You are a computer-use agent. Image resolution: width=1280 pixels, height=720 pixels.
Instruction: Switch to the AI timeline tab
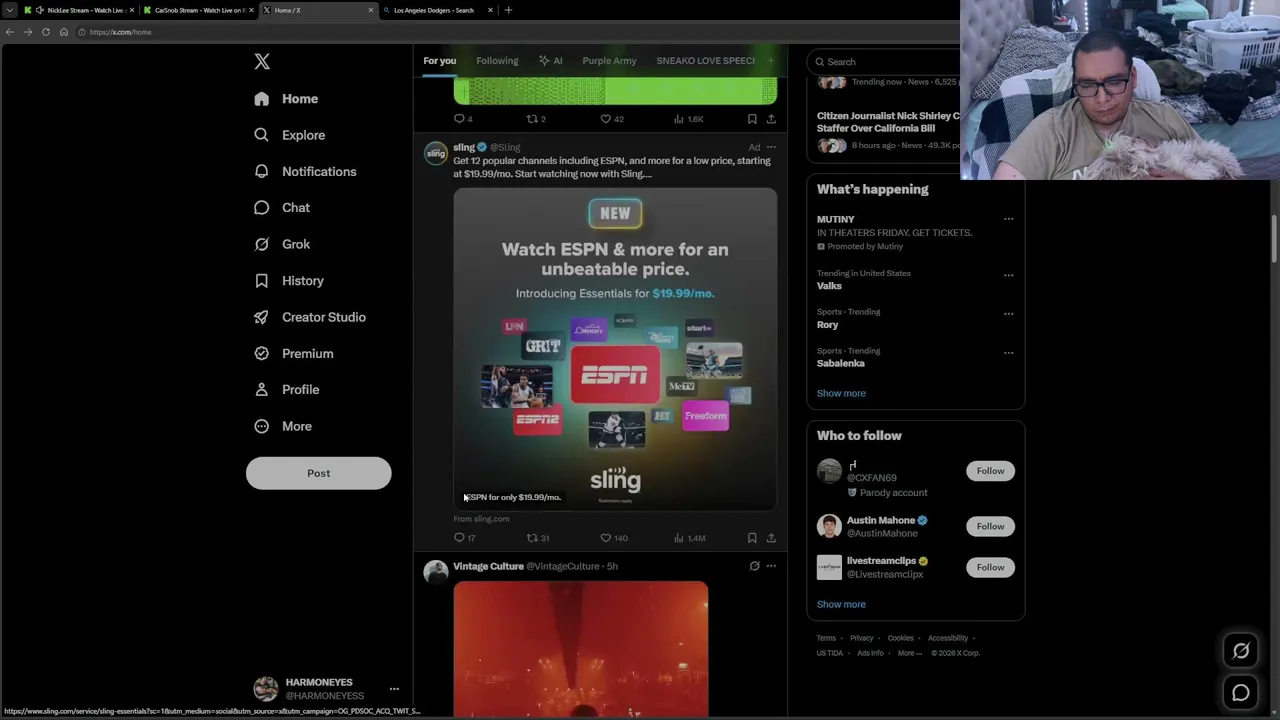[550, 61]
